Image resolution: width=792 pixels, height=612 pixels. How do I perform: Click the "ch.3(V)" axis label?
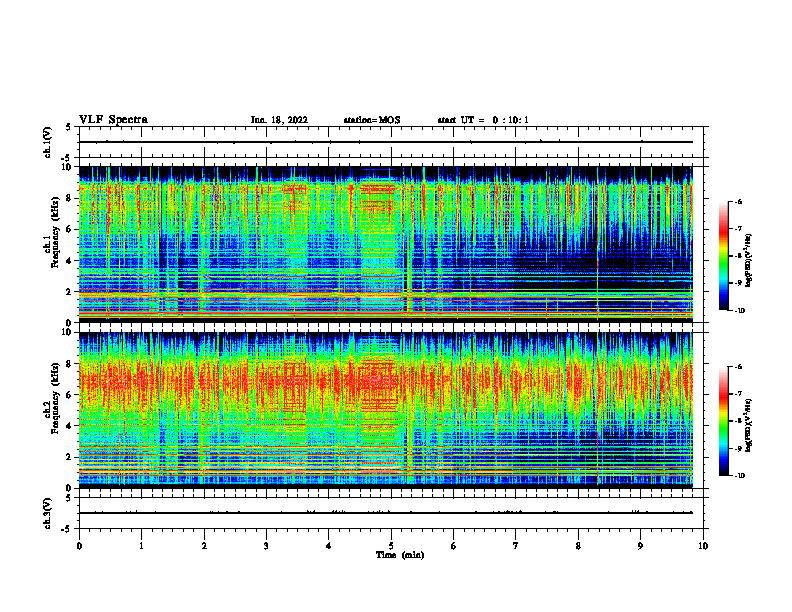[x=48, y=513]
